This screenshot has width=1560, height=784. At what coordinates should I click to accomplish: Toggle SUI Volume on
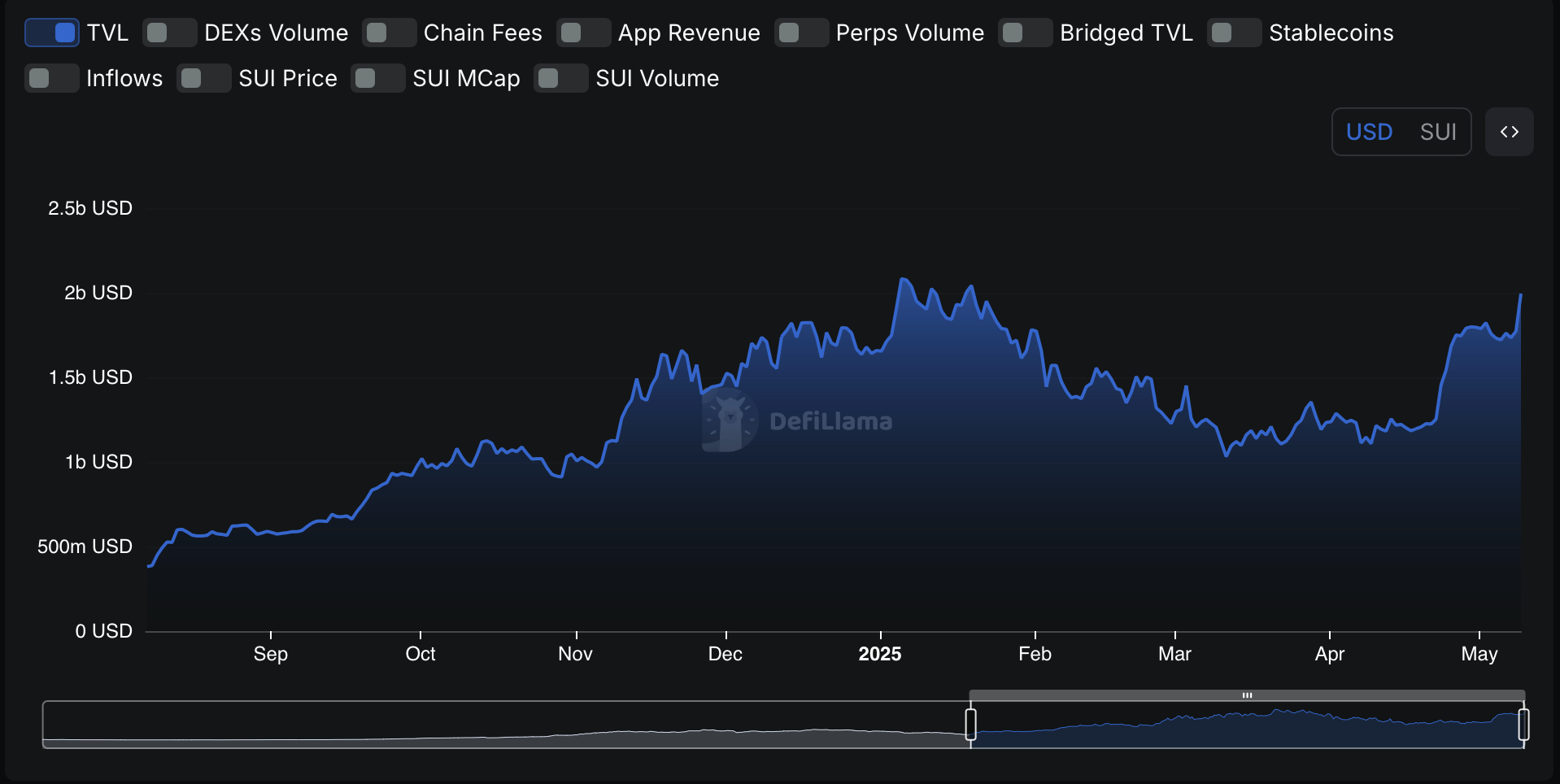point(561,78)
